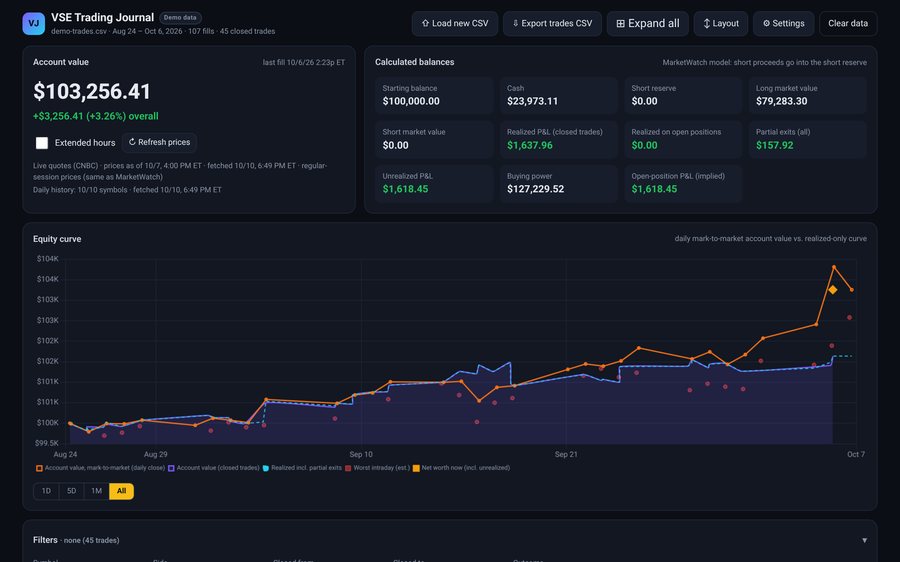Collapse the Filters panel arrow
Viewport: 900px width, 562px height.
864,540
